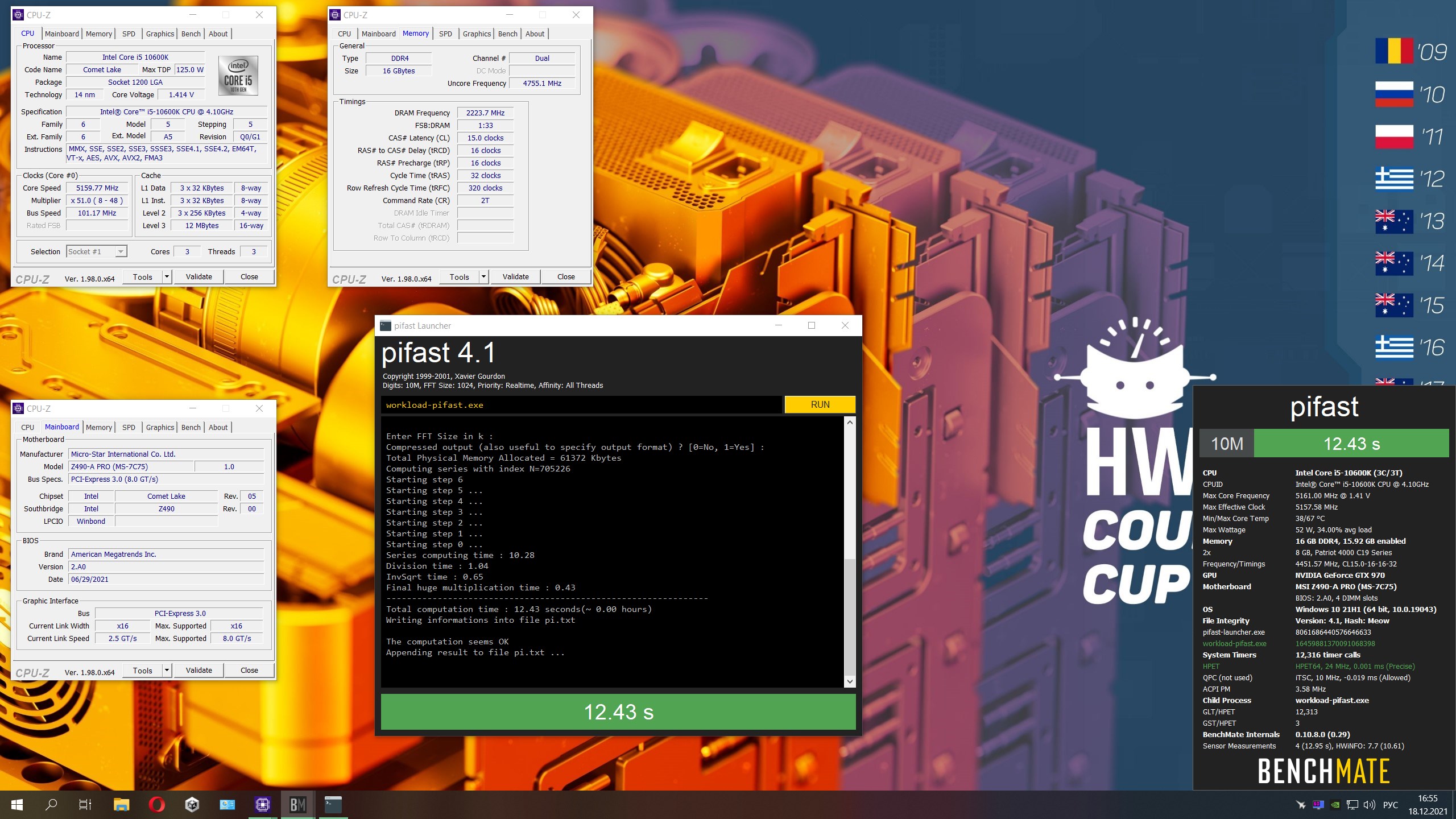Click Validate button in CPU window
Viewport: 1456px width, 819px height.
(x=198, y=277)
